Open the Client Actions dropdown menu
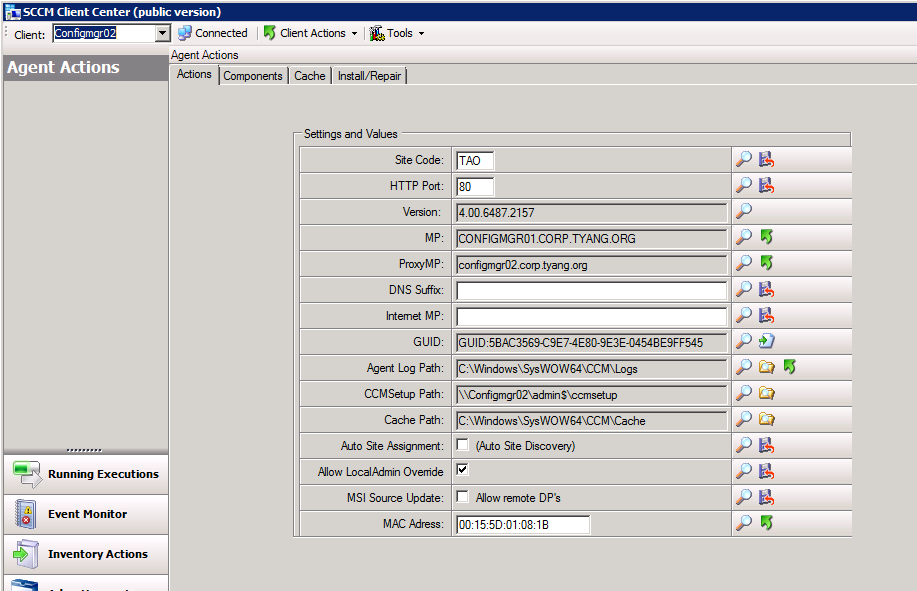 coord(310,33)
